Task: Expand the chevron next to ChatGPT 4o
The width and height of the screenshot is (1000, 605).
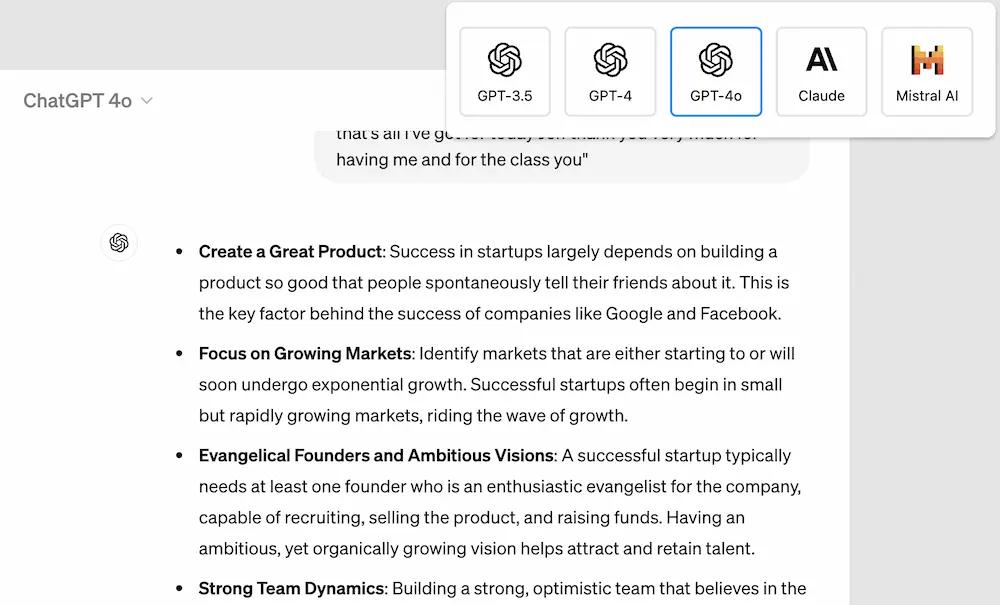Action: 147,101
